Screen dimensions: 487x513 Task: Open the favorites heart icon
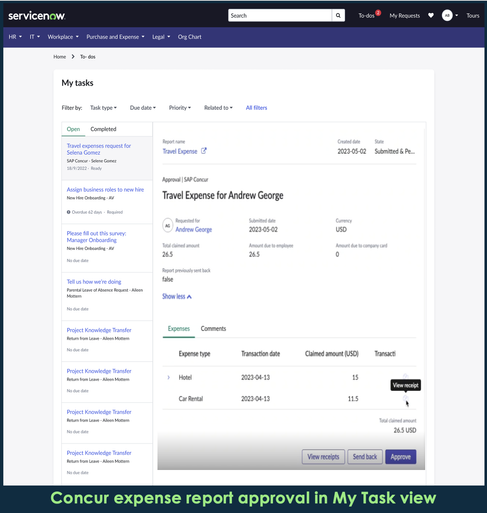tap(431, 15)
